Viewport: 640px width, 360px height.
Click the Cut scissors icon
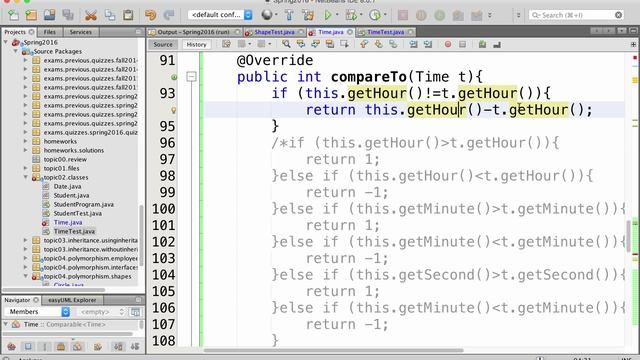[x=91, y=16]
